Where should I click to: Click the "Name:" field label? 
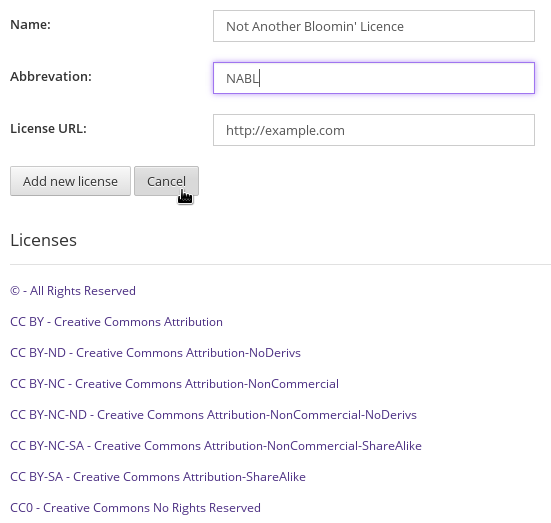(31, 25)
